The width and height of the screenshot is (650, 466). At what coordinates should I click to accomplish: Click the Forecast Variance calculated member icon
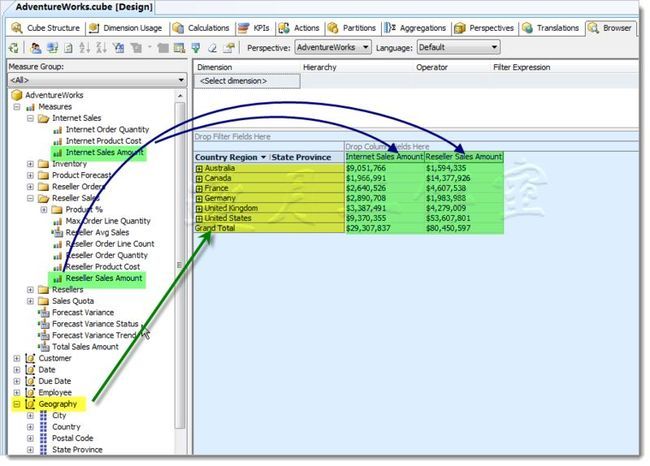[44, 313]
